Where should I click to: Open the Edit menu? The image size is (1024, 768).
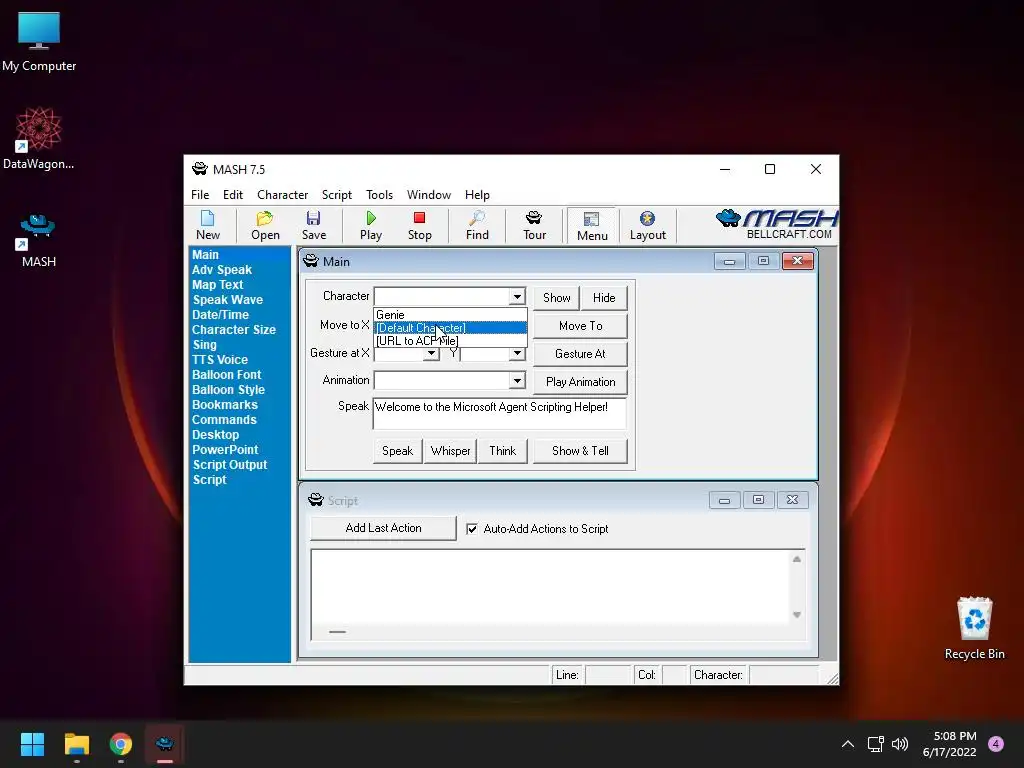(x=232, y=195)
